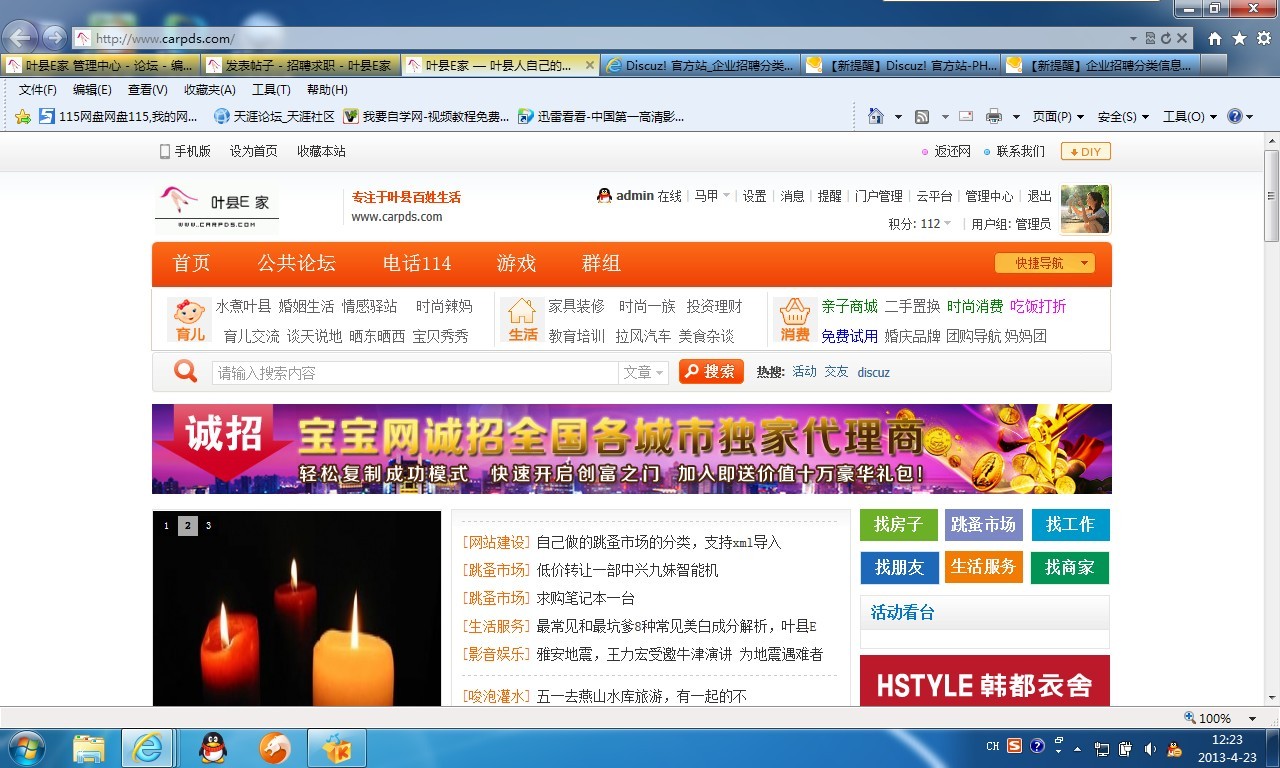Click the Read Mail envelope icon
The height and width of the screenshot is (768, 1280).
coord(966,116)
